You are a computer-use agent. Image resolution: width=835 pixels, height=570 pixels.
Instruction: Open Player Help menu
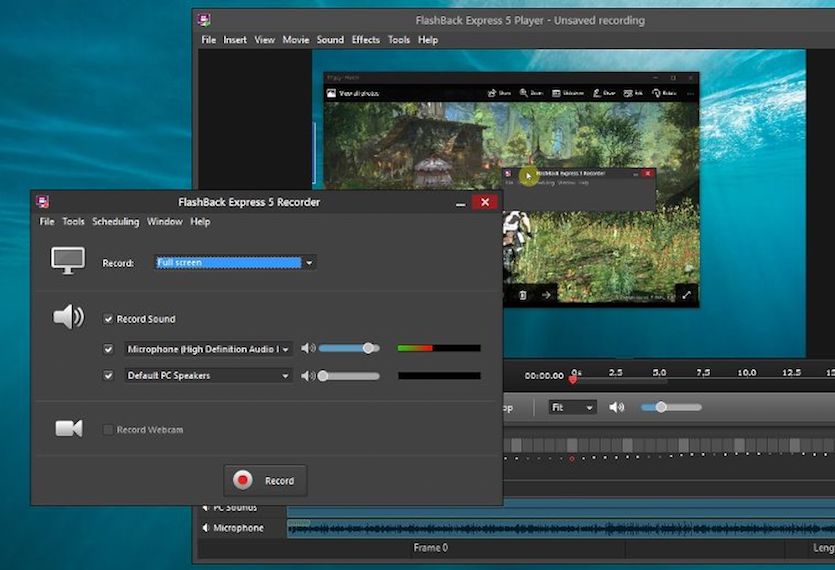click(x=428, y=40)
